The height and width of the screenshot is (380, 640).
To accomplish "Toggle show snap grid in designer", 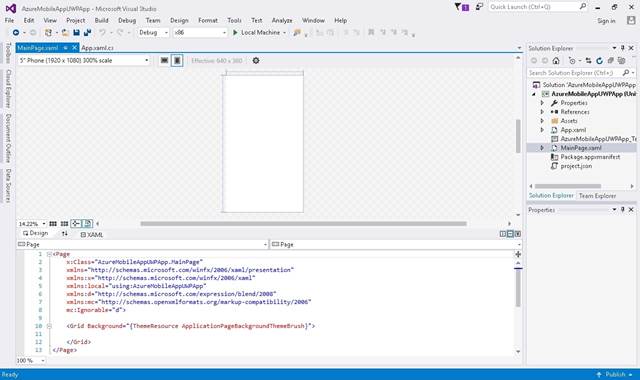I will [53, 224].
